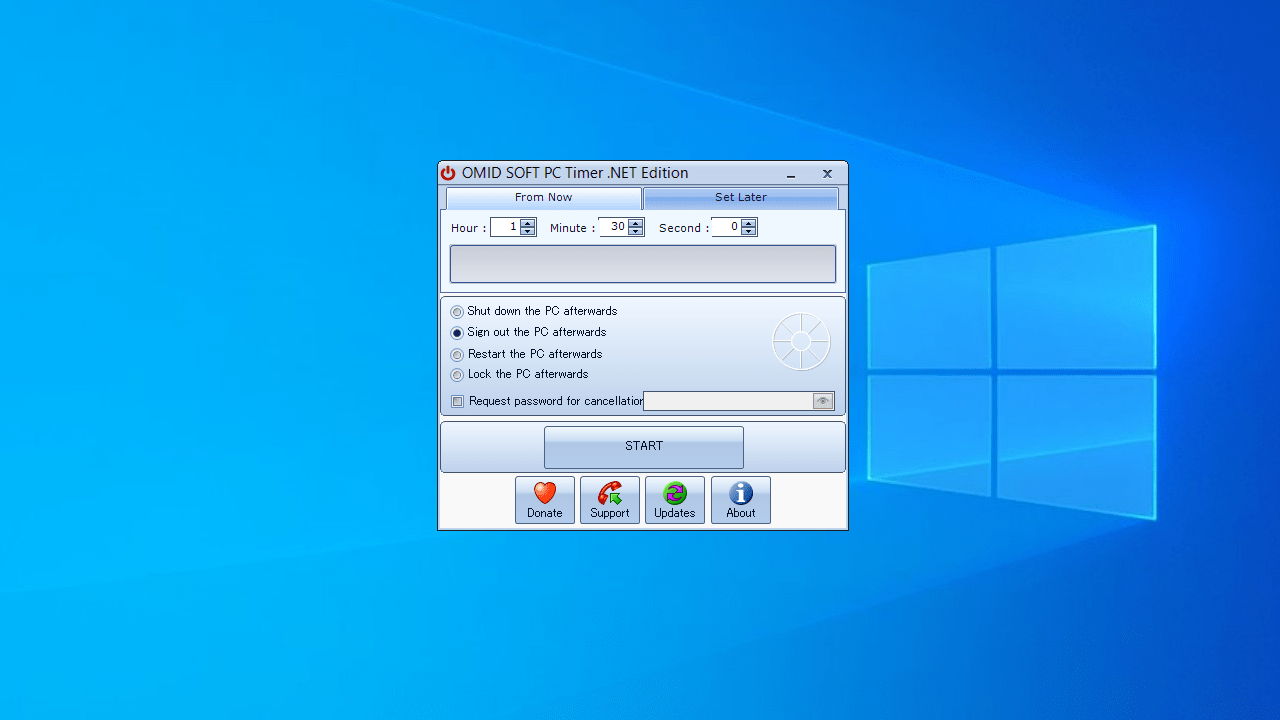Select Sign out the PC afterwards
Screen dimensions: 1280x720
tap(457, 333)
